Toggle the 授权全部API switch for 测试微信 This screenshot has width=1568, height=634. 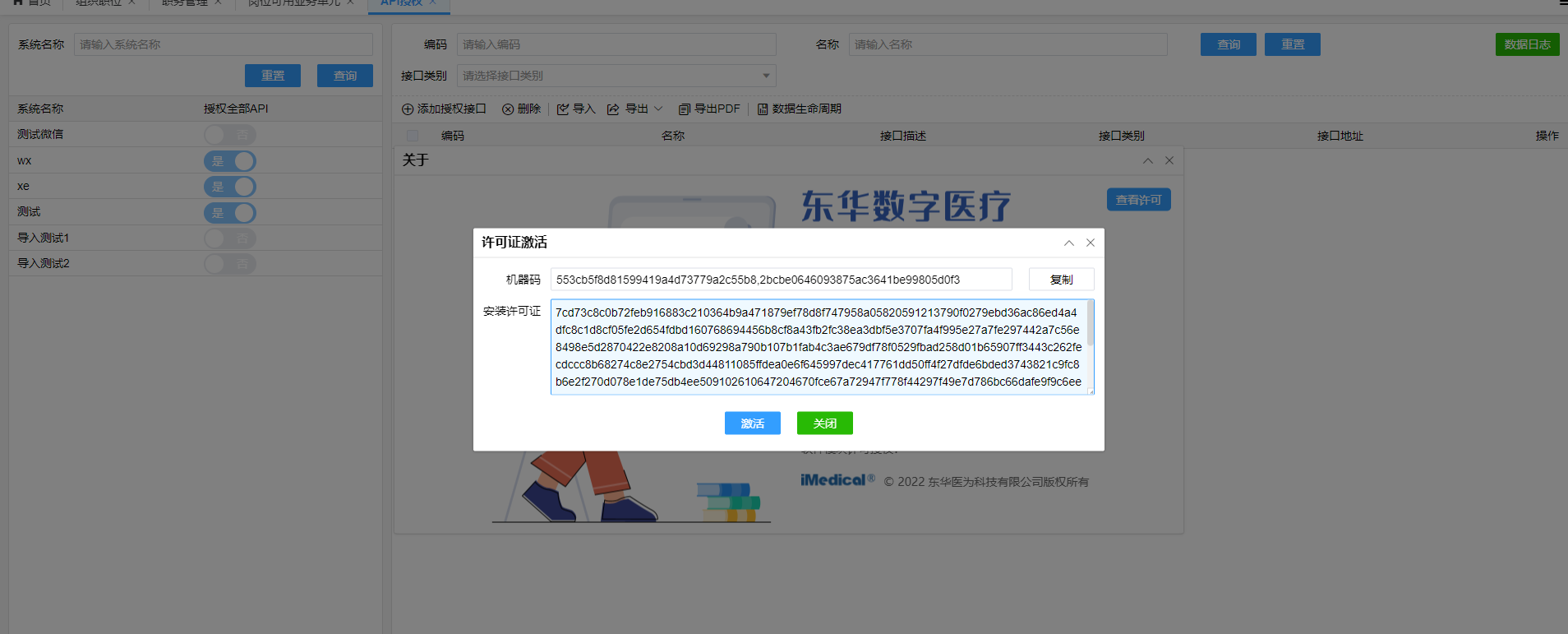230,135
